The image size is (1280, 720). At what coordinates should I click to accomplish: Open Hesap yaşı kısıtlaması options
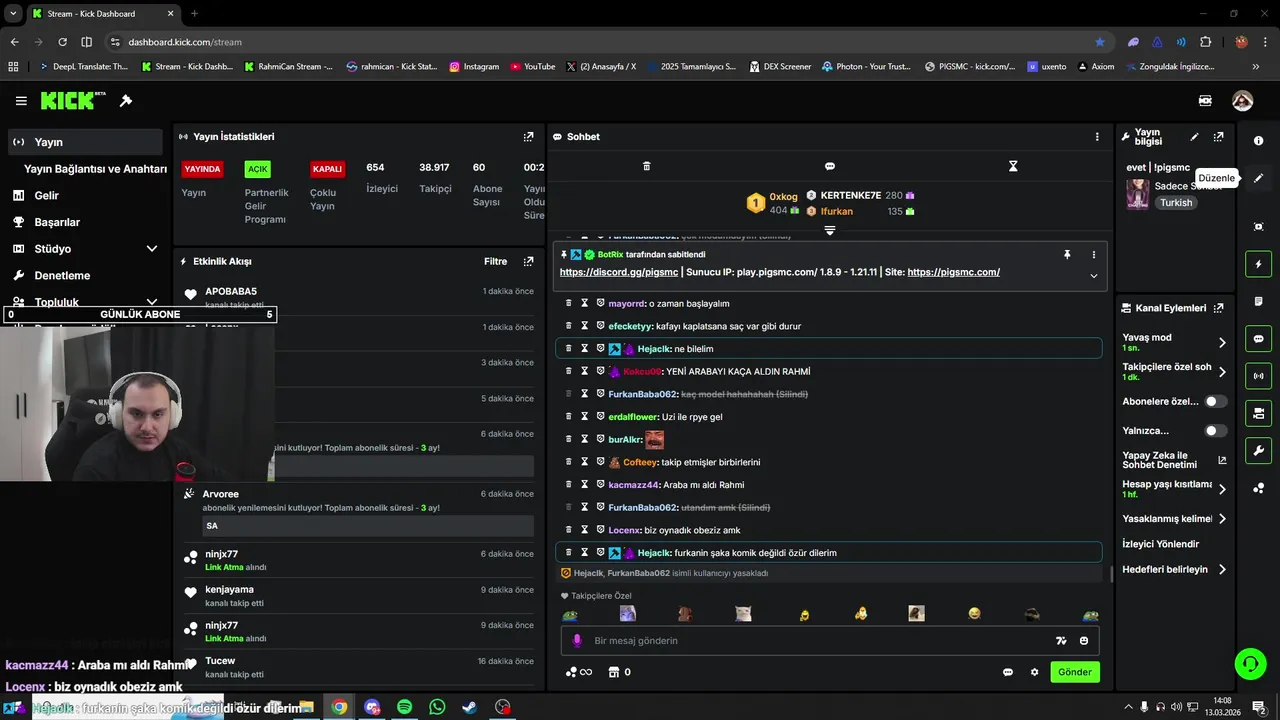[1174, 489]
